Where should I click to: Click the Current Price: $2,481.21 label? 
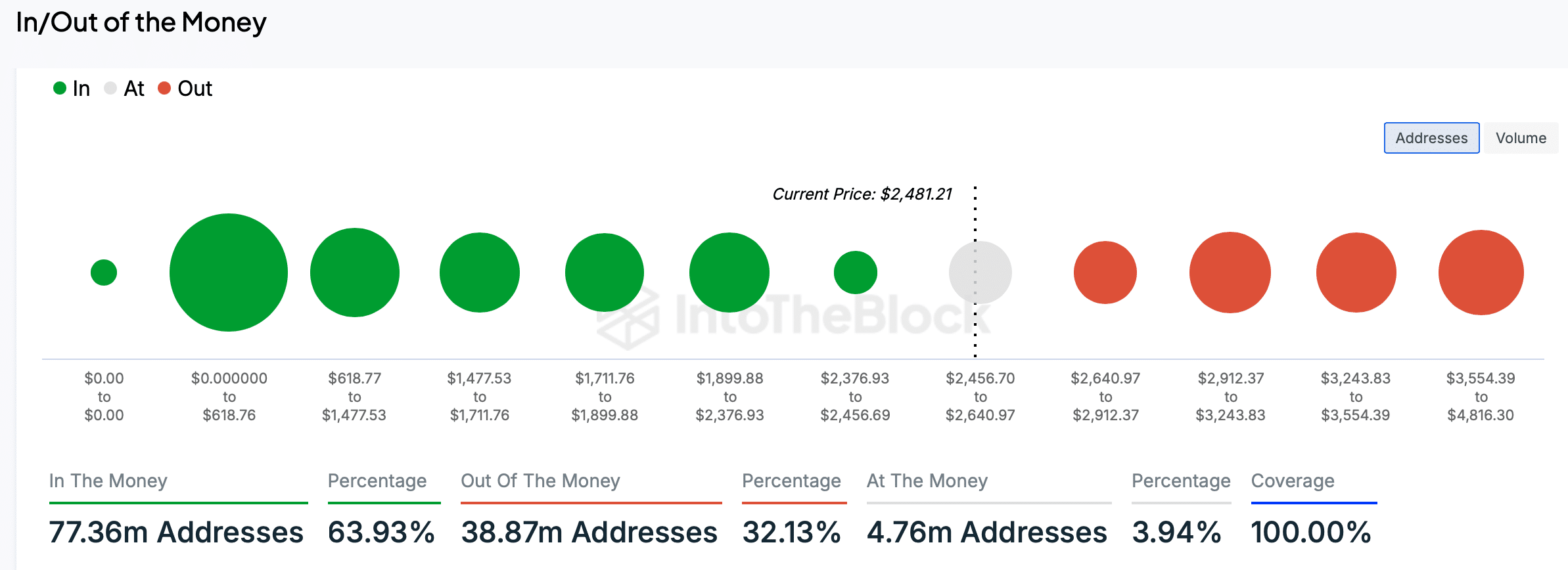862,194
